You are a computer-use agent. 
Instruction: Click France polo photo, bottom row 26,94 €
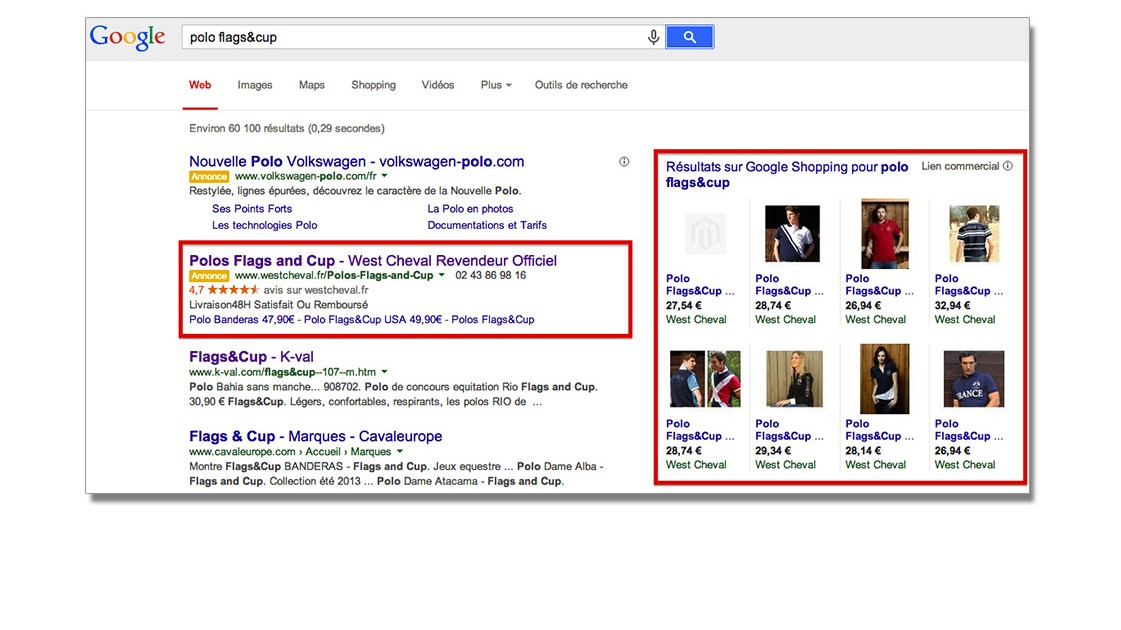[974, 379]
